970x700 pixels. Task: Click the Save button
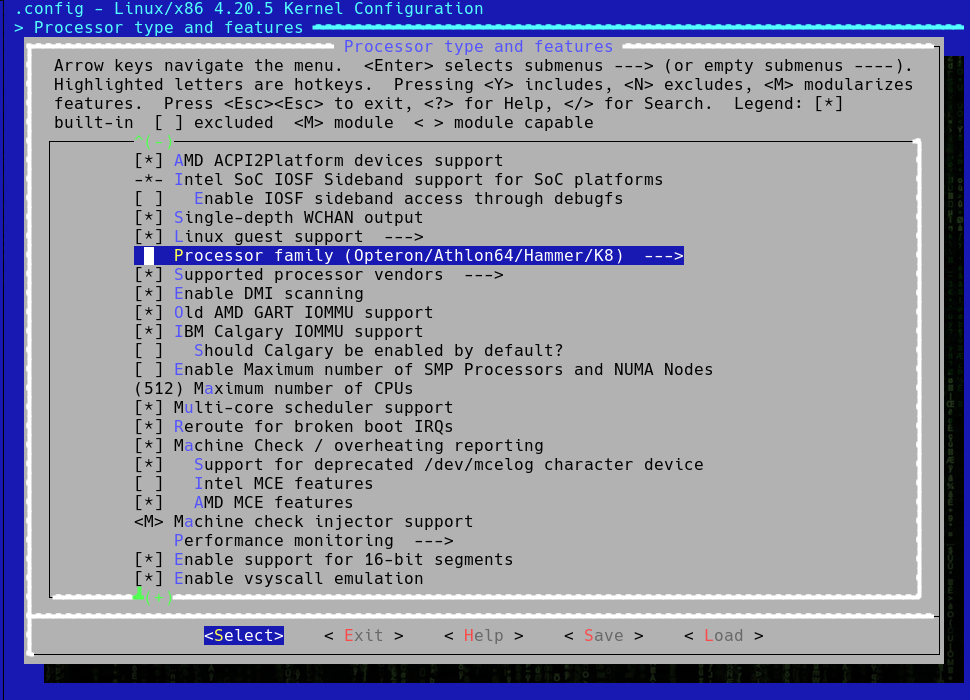pyautogui.click(x=603, y=635)
